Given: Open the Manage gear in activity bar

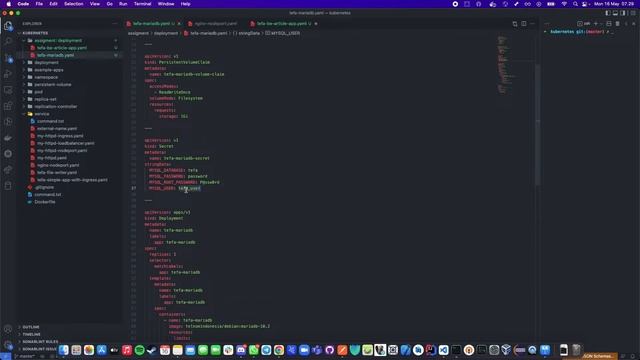Looking at the screenshot, I should pos(8,344).
